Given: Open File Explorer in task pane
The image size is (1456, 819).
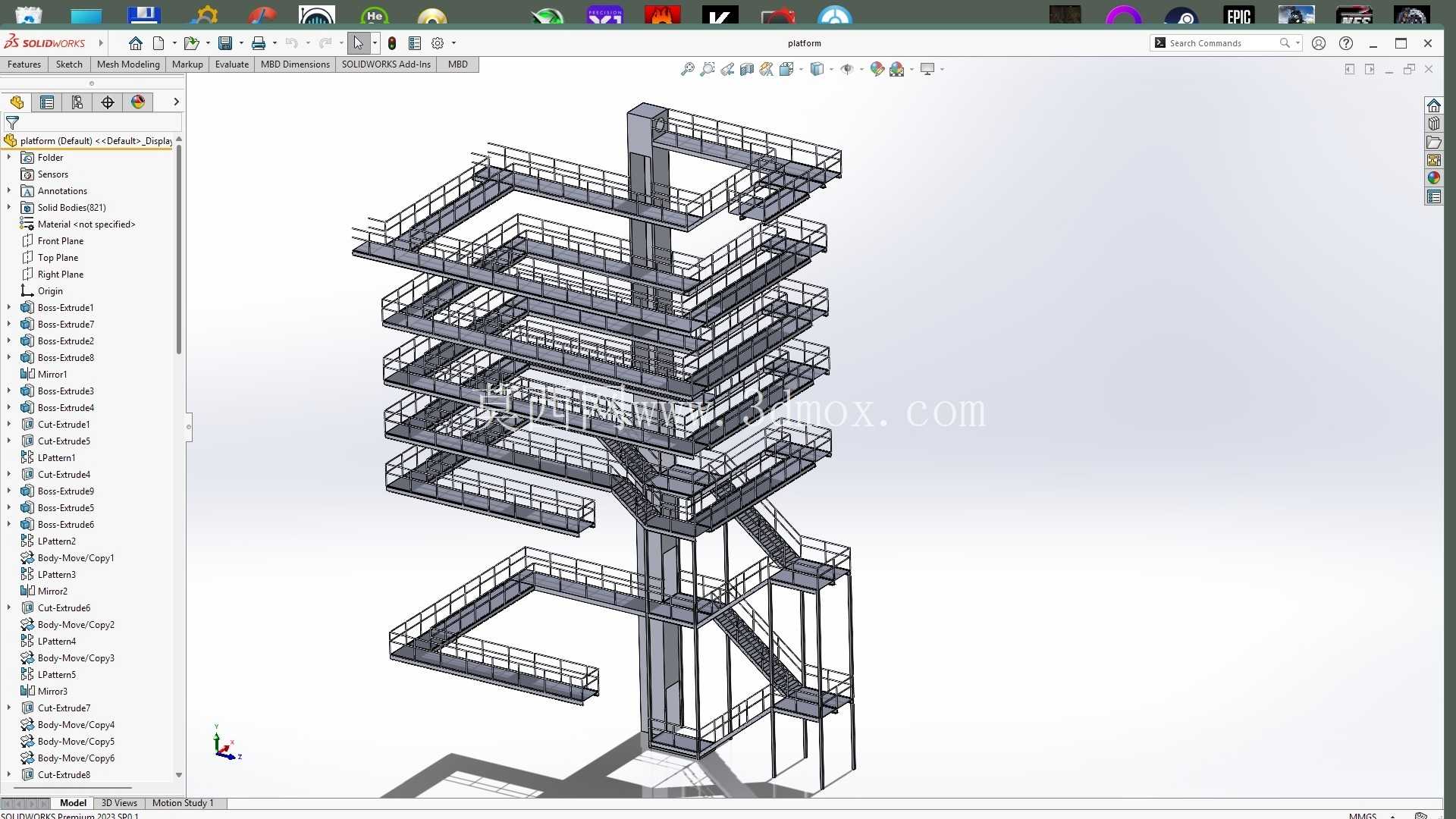Looking at the screenshot, I should [1433, 142].
